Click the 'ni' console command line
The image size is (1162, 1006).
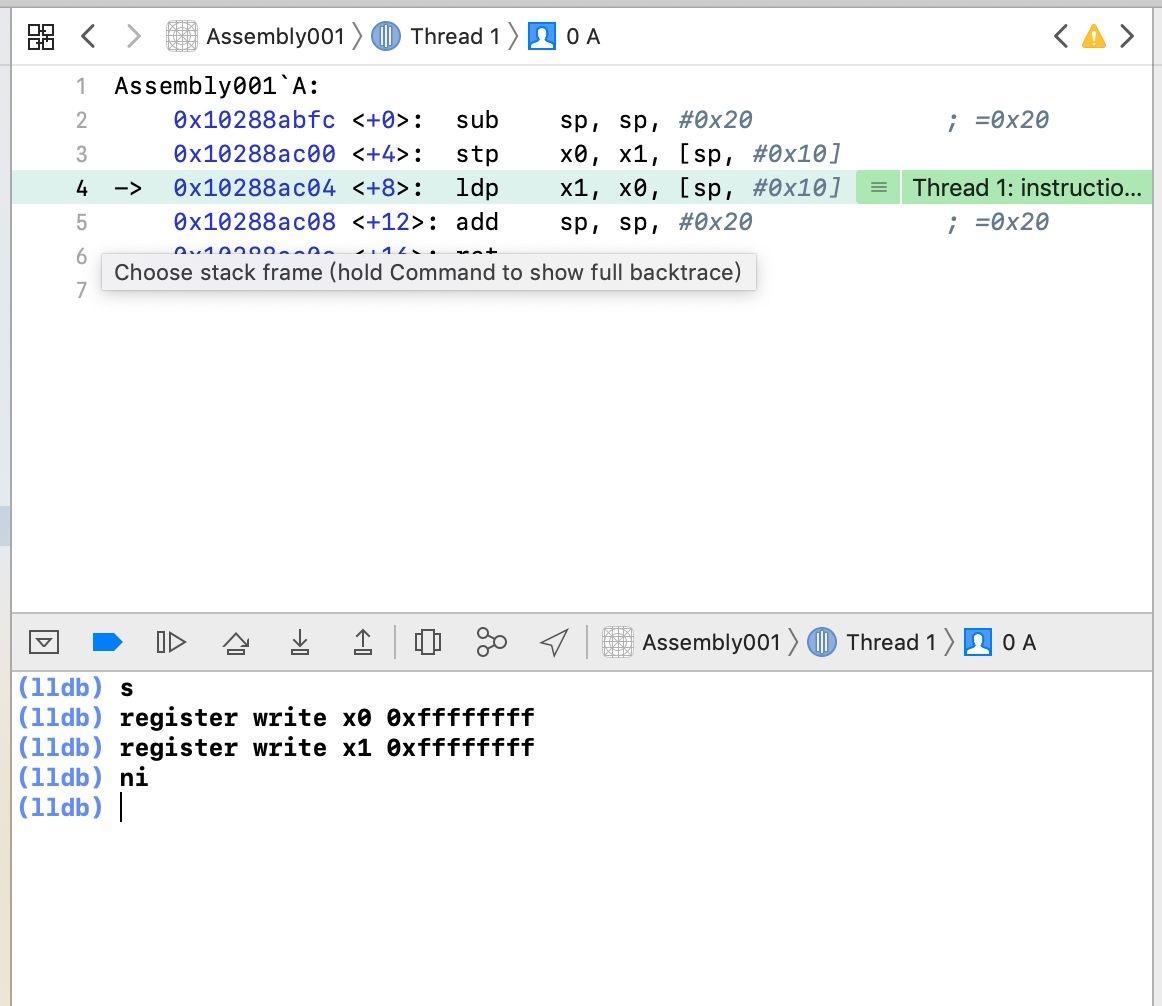134,778
